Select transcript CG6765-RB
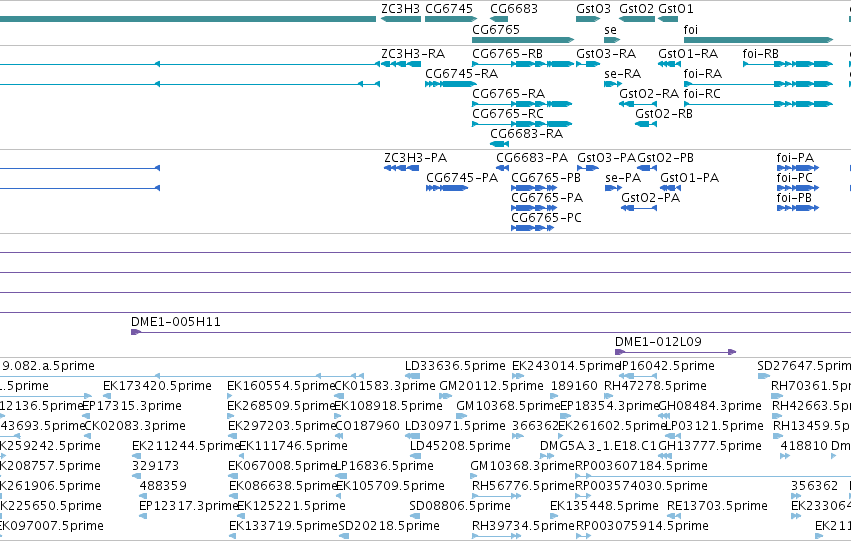Image resolution: width=851 pixels, height=541 pixels. 507,54
